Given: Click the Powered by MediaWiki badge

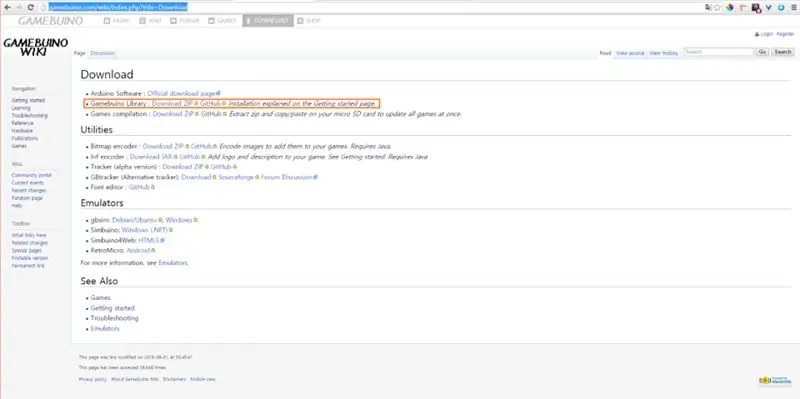Looking at the screenshot, I should click(774, 380).
